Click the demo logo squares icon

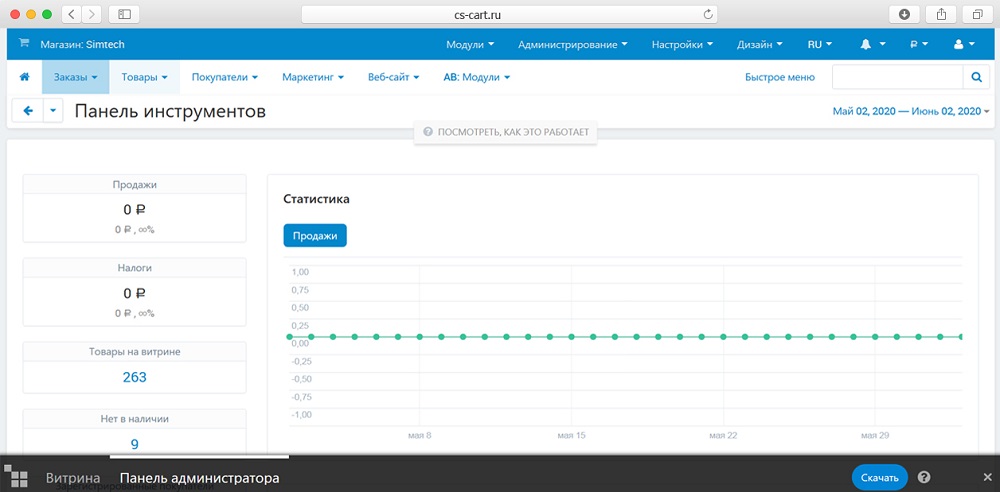[x=15, y=477]
